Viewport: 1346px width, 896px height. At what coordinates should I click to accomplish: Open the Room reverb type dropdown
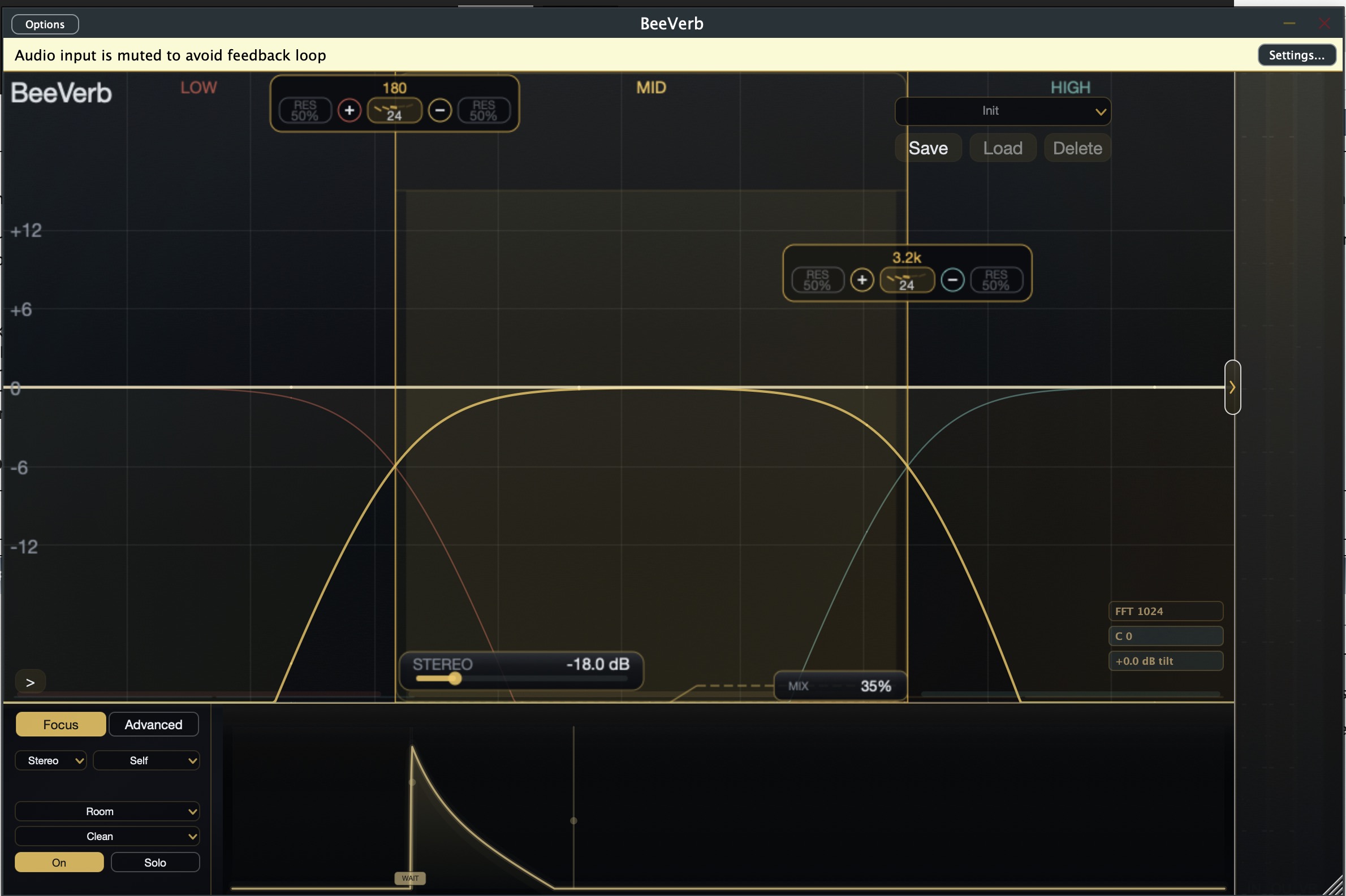coord(107,811)
